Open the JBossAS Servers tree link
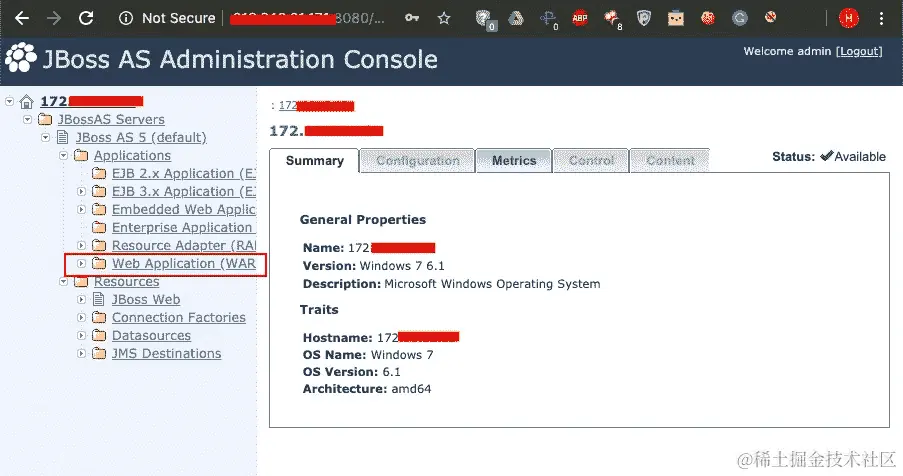Screen dimensions: 903x476 pos(111,119)
